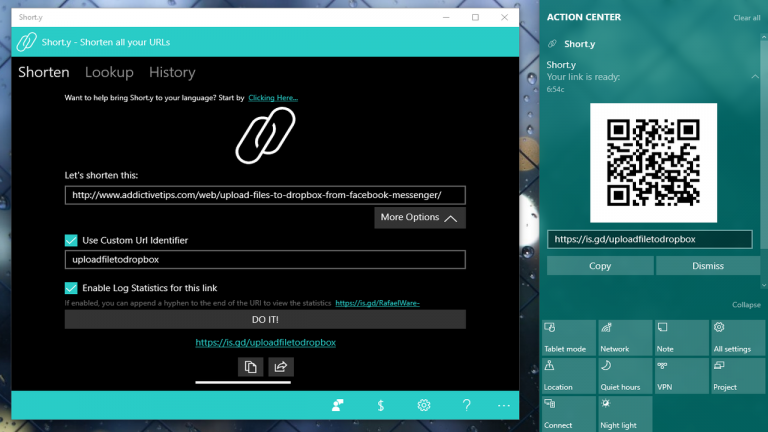The image size is (768, 432).
Task: Open the donate dollar icon
Action: 381,405
